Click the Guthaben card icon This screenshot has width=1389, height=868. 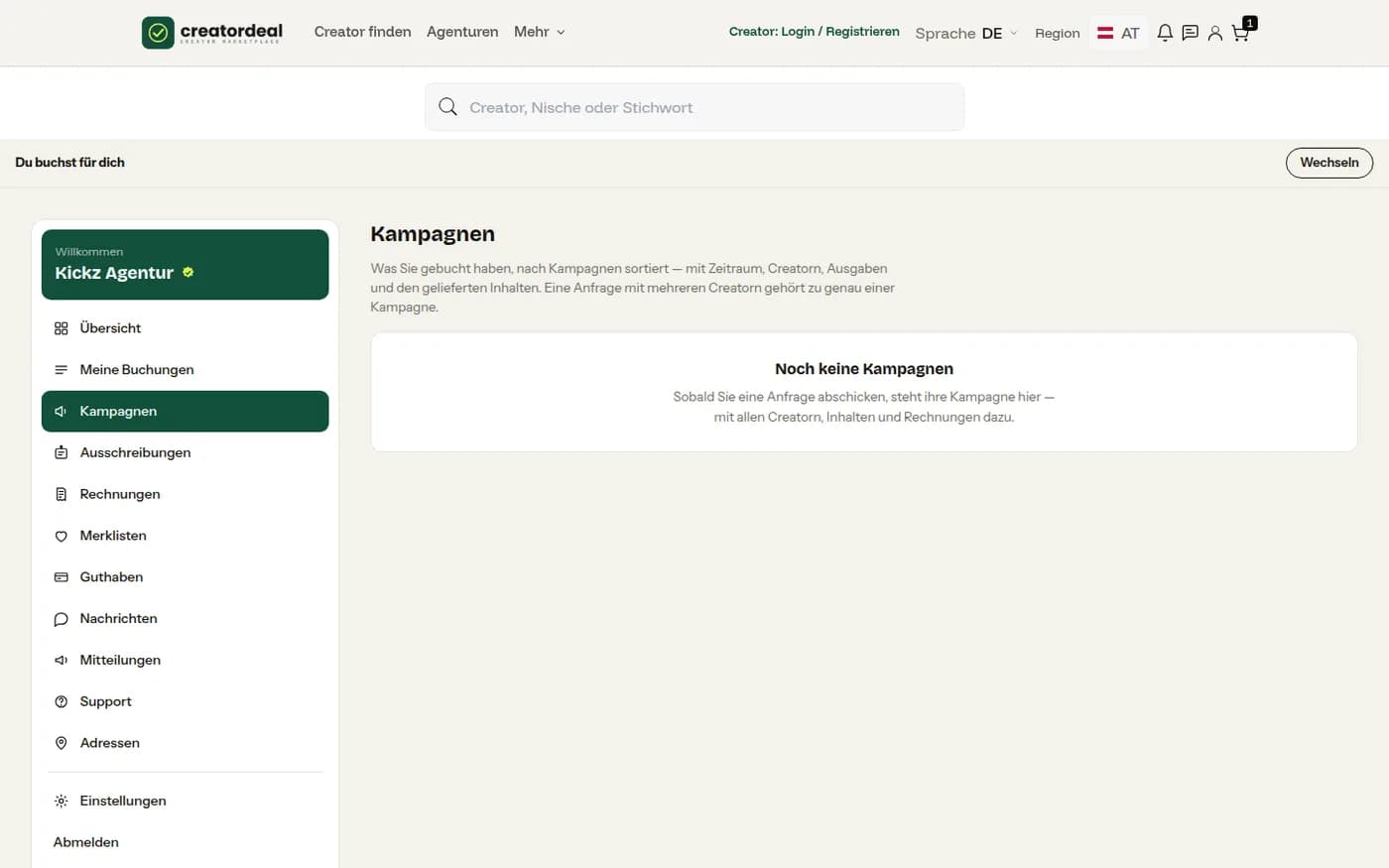(61, 577)
